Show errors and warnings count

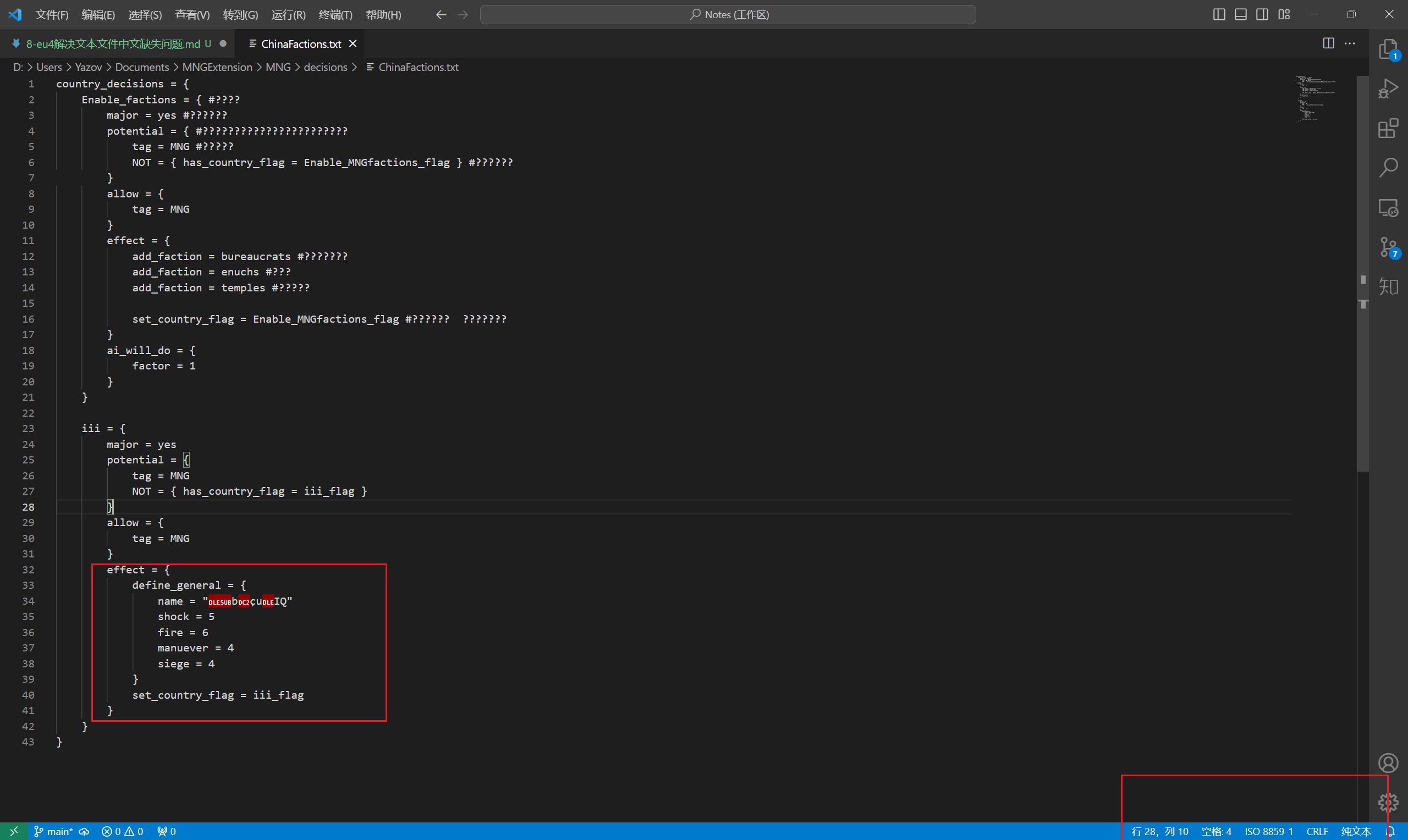pyautogui.click(x=122, y=832)
